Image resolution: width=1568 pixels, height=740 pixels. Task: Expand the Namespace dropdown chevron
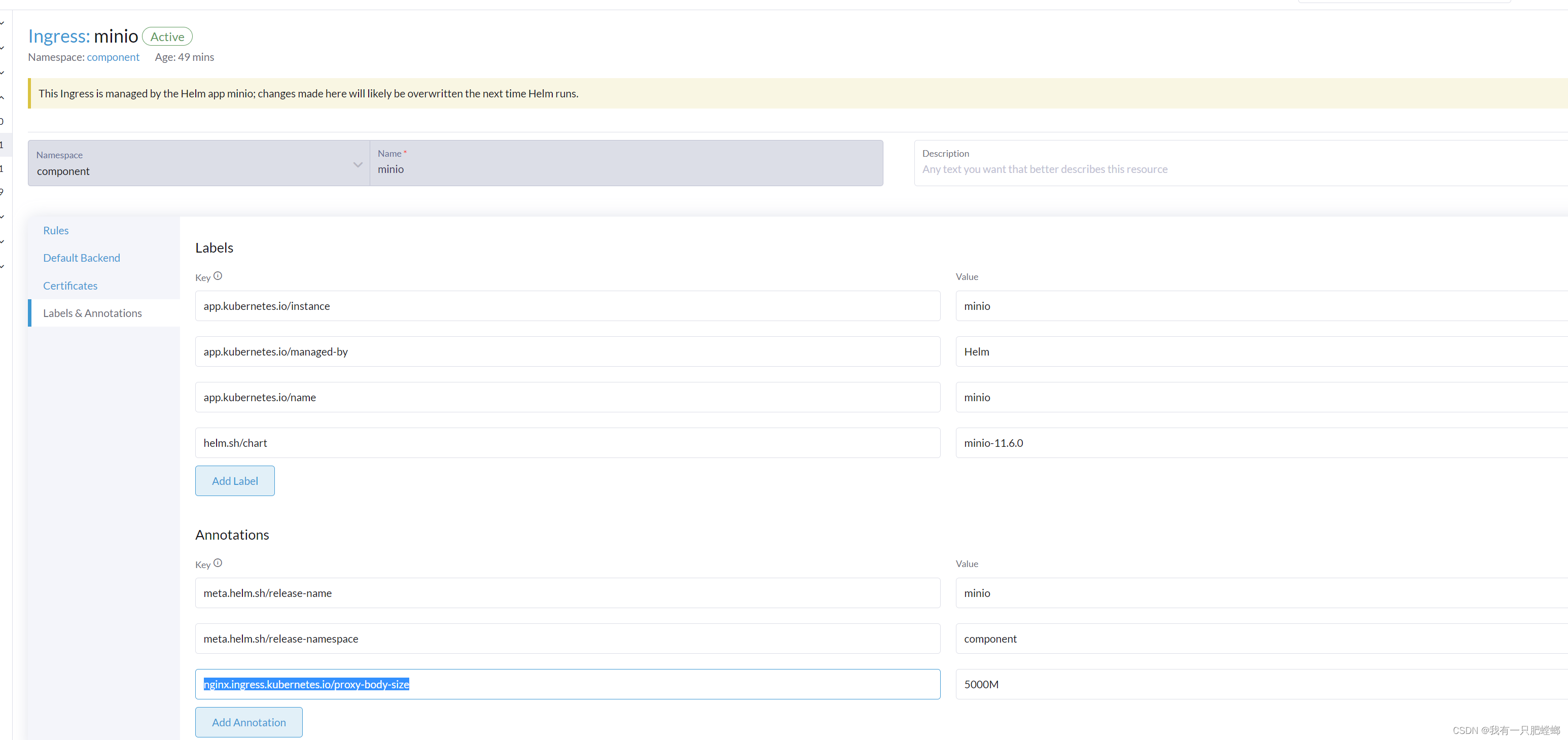coord(358,165)
